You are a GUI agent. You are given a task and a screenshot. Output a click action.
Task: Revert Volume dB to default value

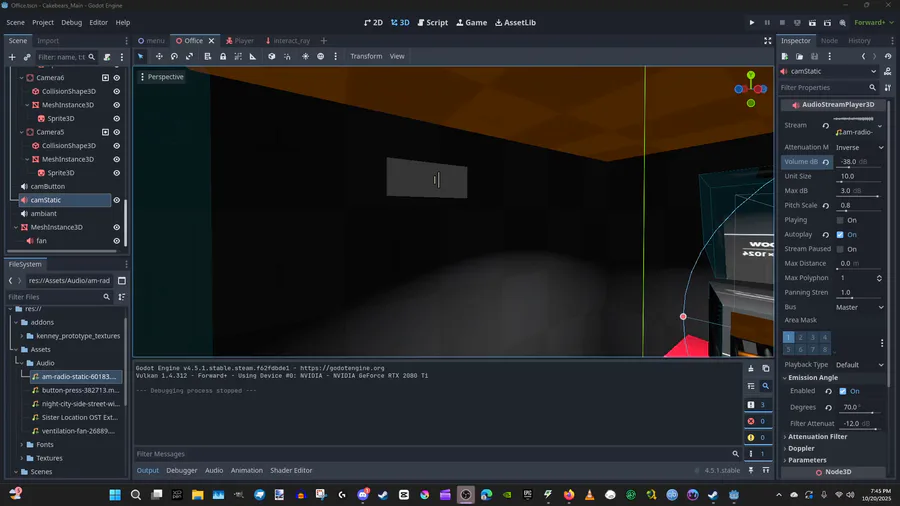click(825, 162)
